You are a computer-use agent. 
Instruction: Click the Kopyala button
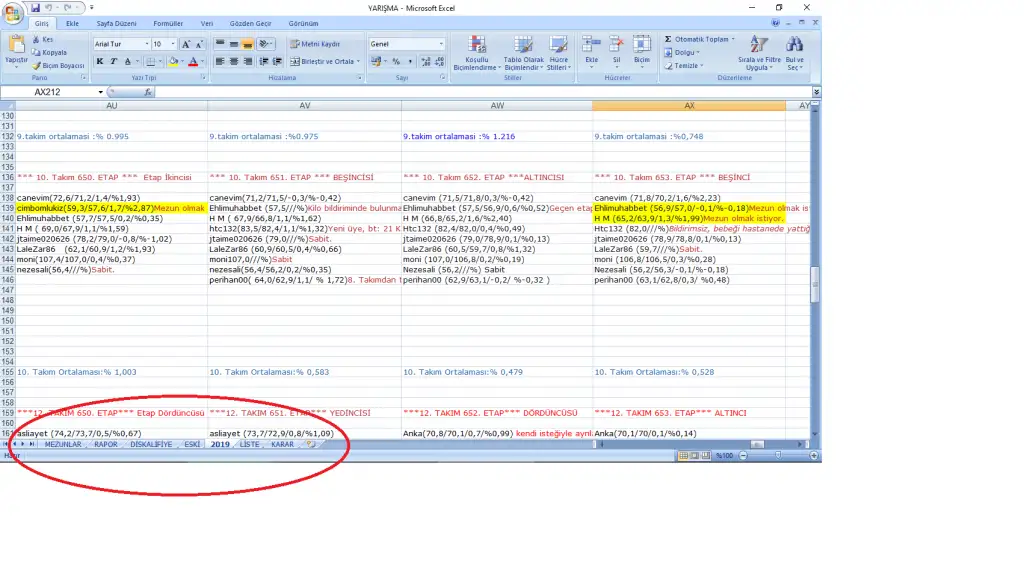tap(50, 52)
